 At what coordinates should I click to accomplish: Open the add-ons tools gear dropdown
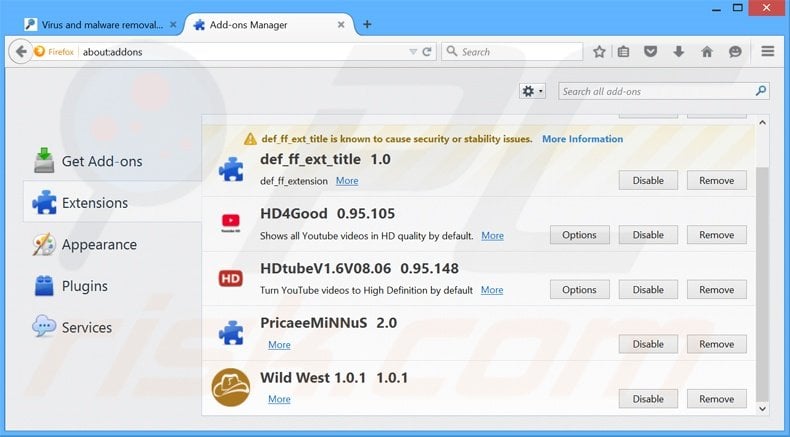[533, 91]
